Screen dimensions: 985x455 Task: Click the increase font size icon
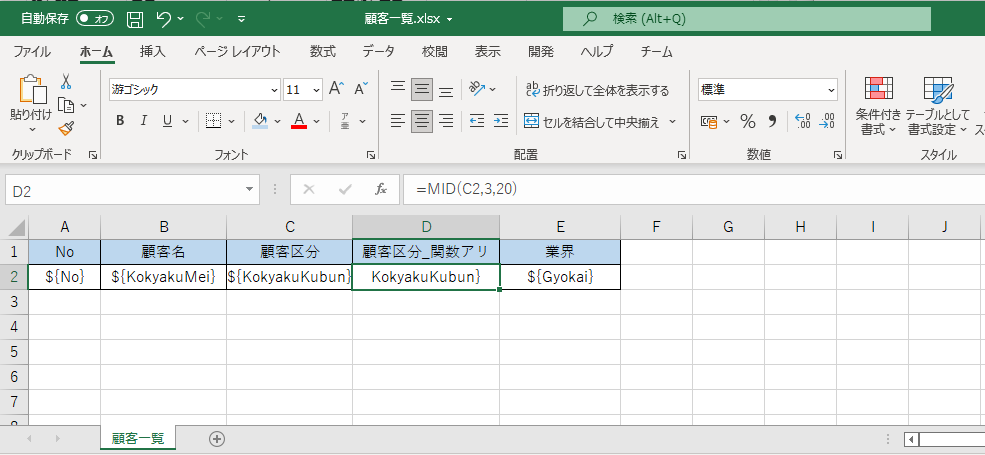336,89
